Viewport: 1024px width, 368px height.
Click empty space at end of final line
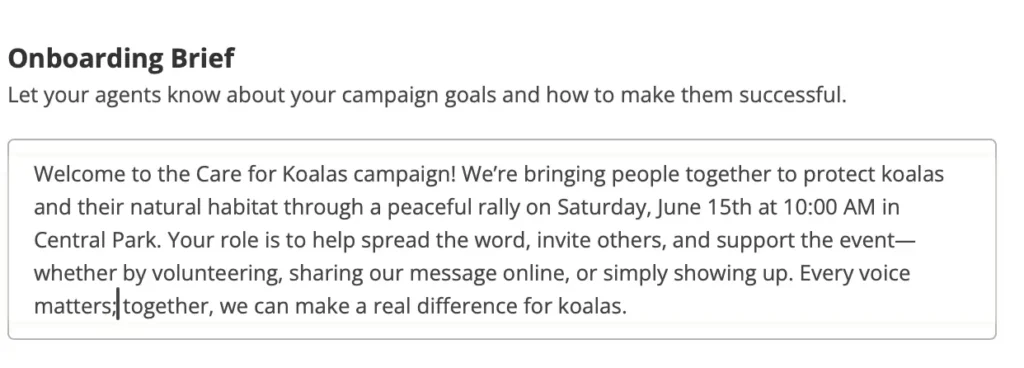click(x=803, y=305)
